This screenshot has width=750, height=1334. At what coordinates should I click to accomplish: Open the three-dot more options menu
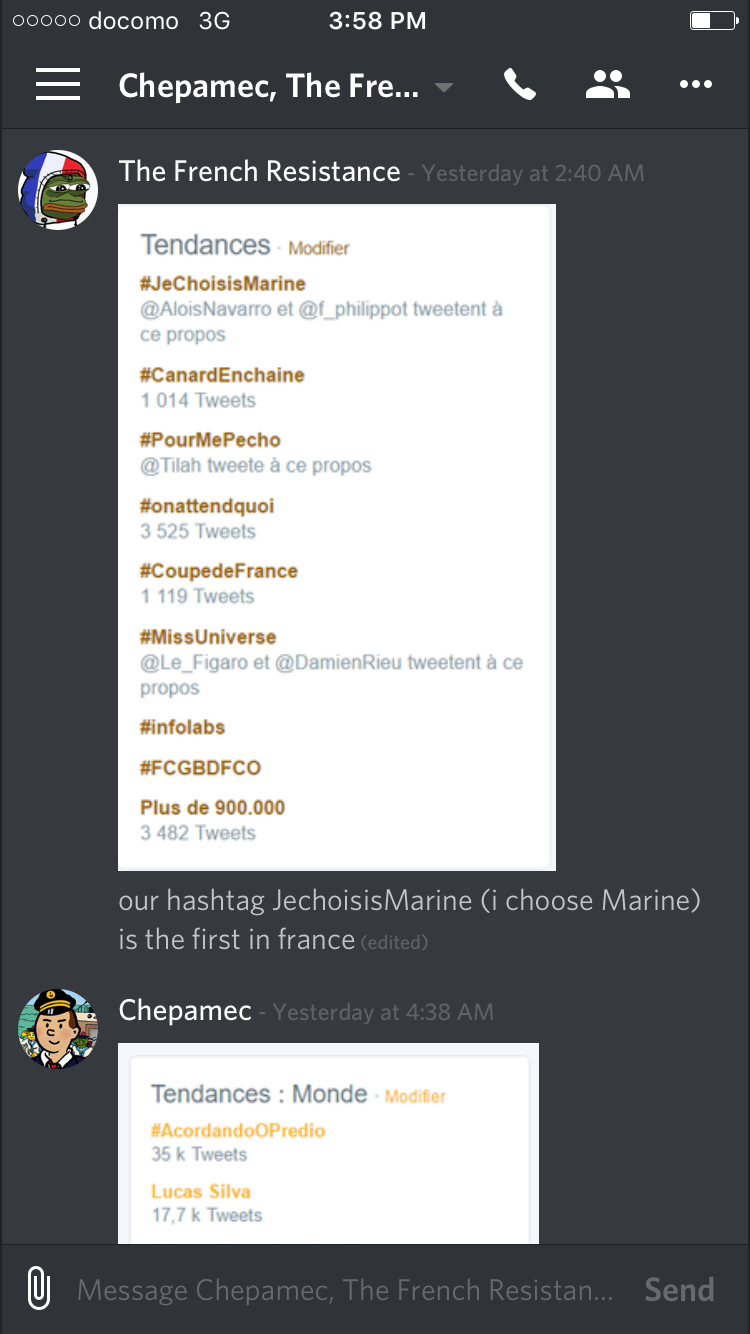point(695,85)
